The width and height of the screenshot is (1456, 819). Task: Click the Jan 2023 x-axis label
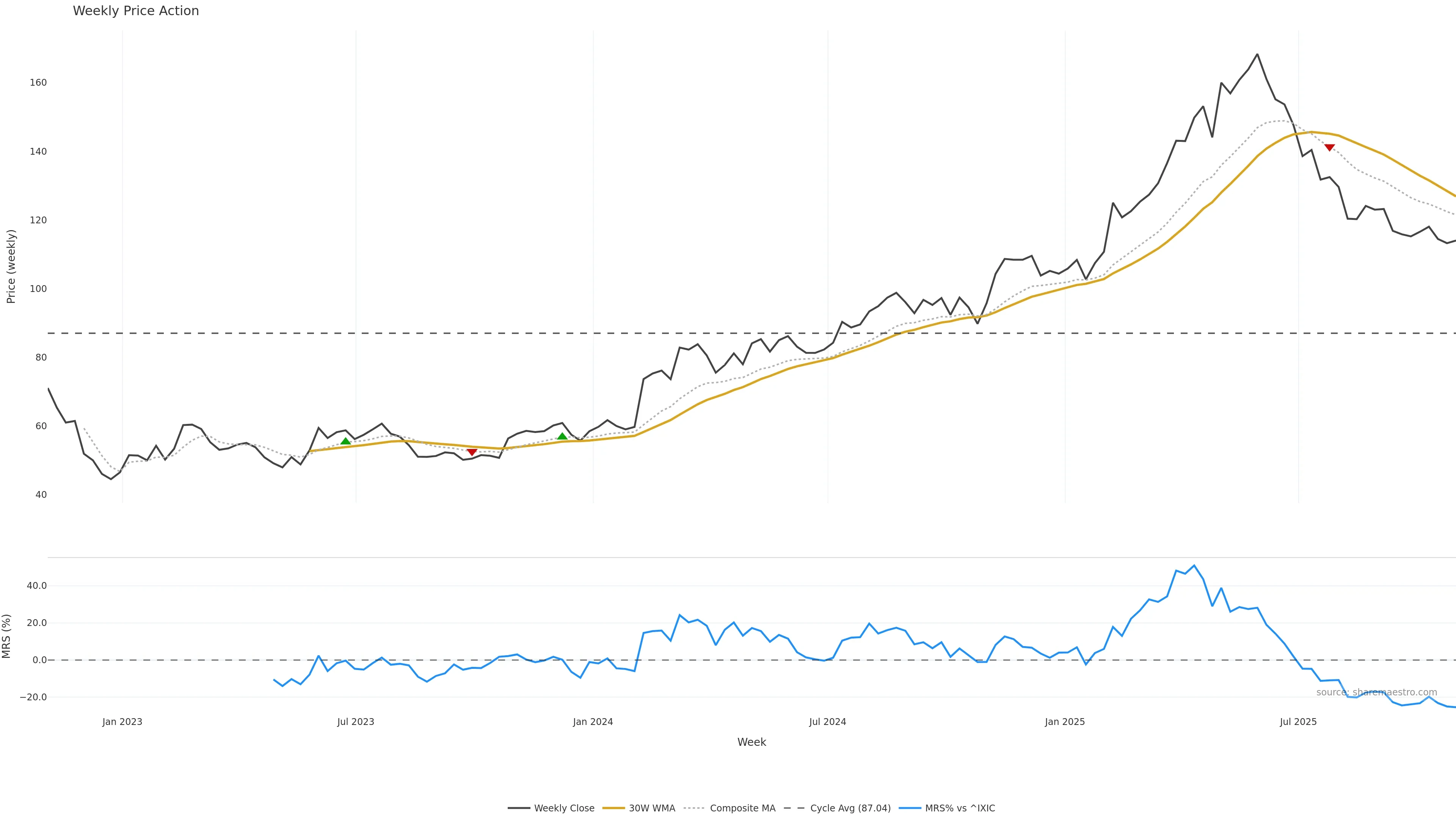point(122,722)
